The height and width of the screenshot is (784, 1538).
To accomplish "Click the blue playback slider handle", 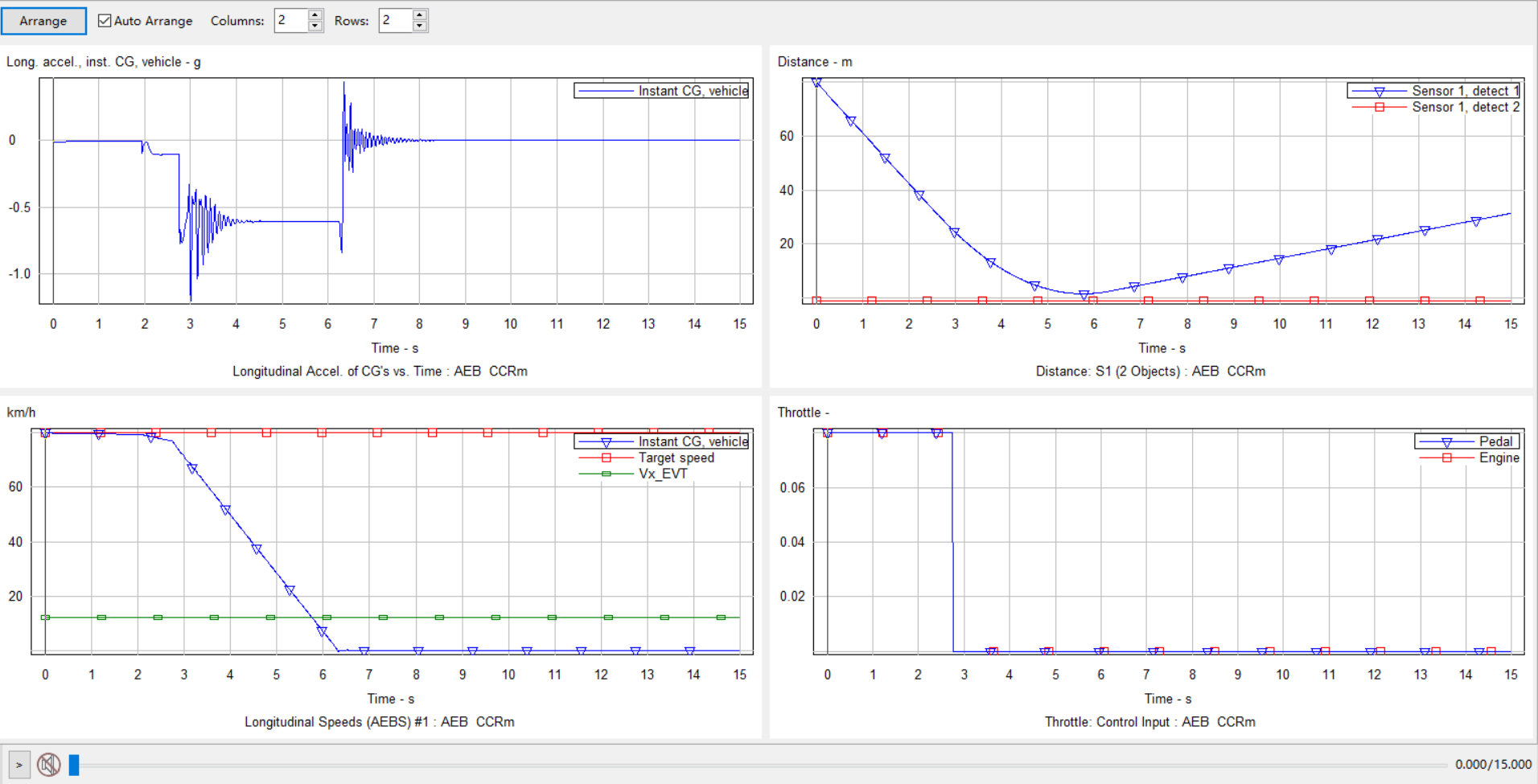I will [x=74, y=765].
